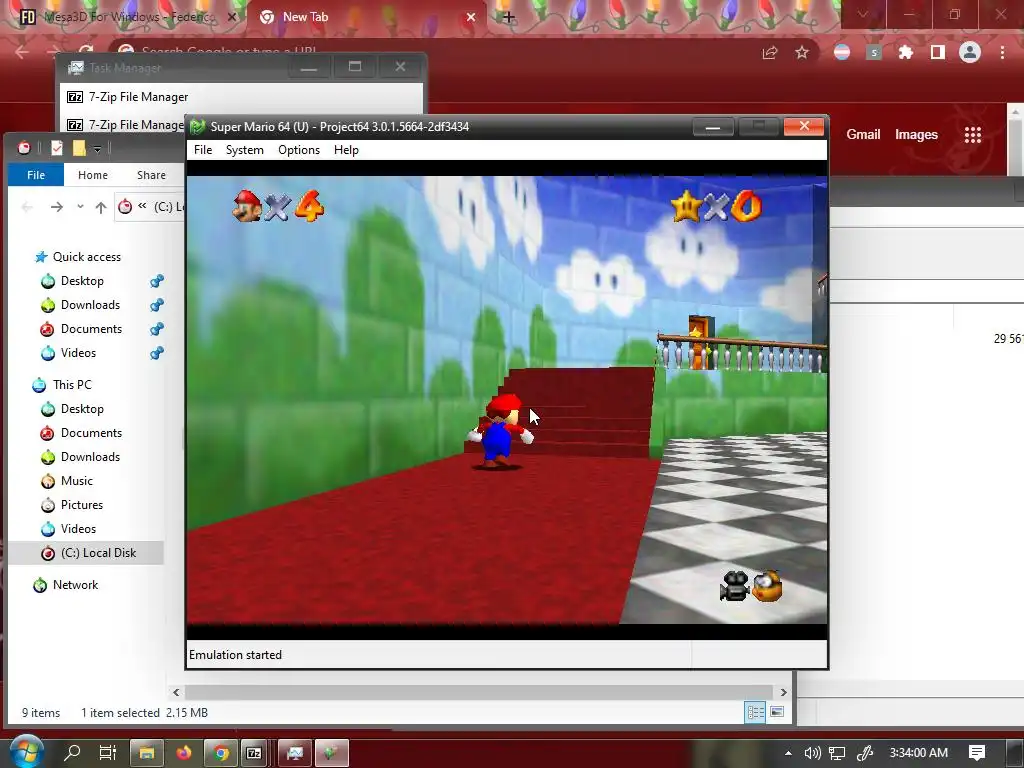The height and width of the screenshot is (768, 1024).
Task: Click the round striped extension icon in Chrome
Action: click(x=842, y=52)
